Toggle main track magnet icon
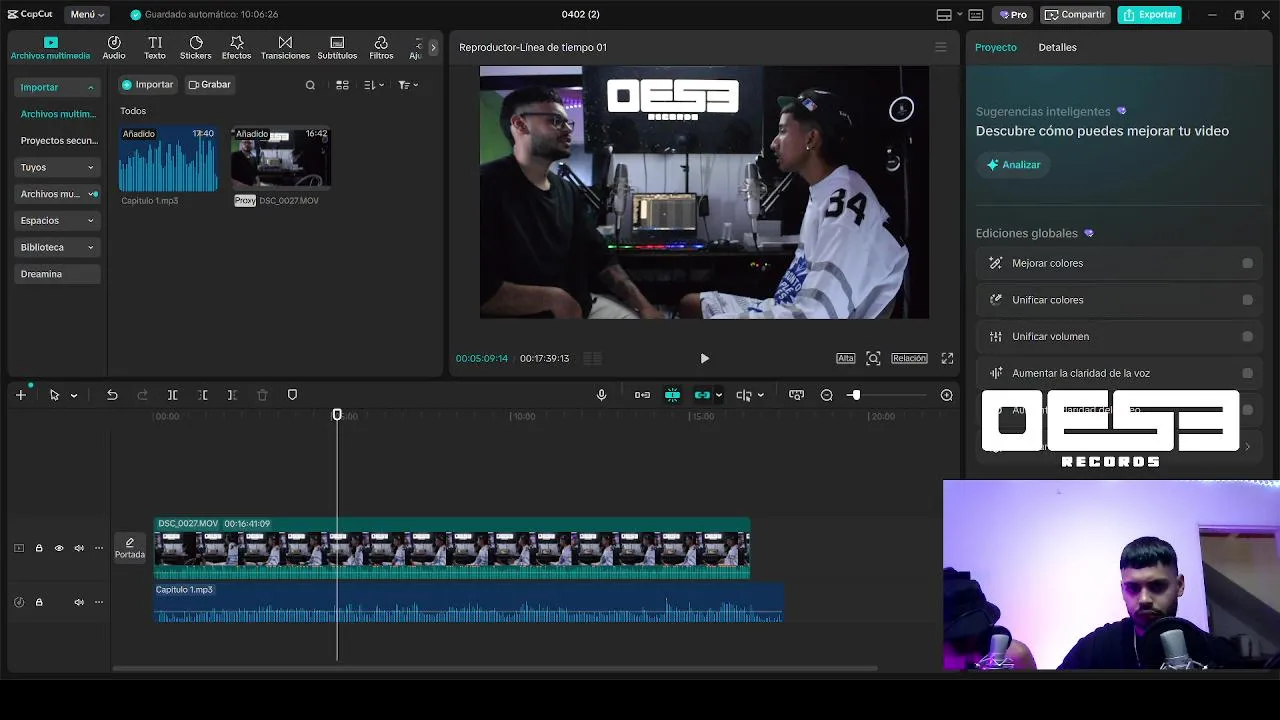Screen dimensions: 1280x720 coord(642,395)
